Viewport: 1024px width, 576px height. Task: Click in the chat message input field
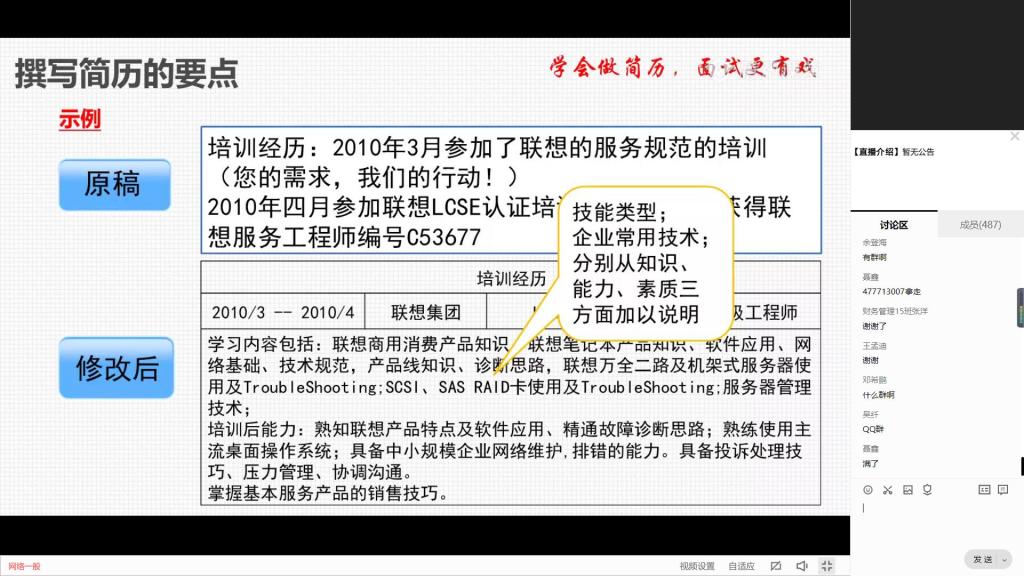pos(935,520)
